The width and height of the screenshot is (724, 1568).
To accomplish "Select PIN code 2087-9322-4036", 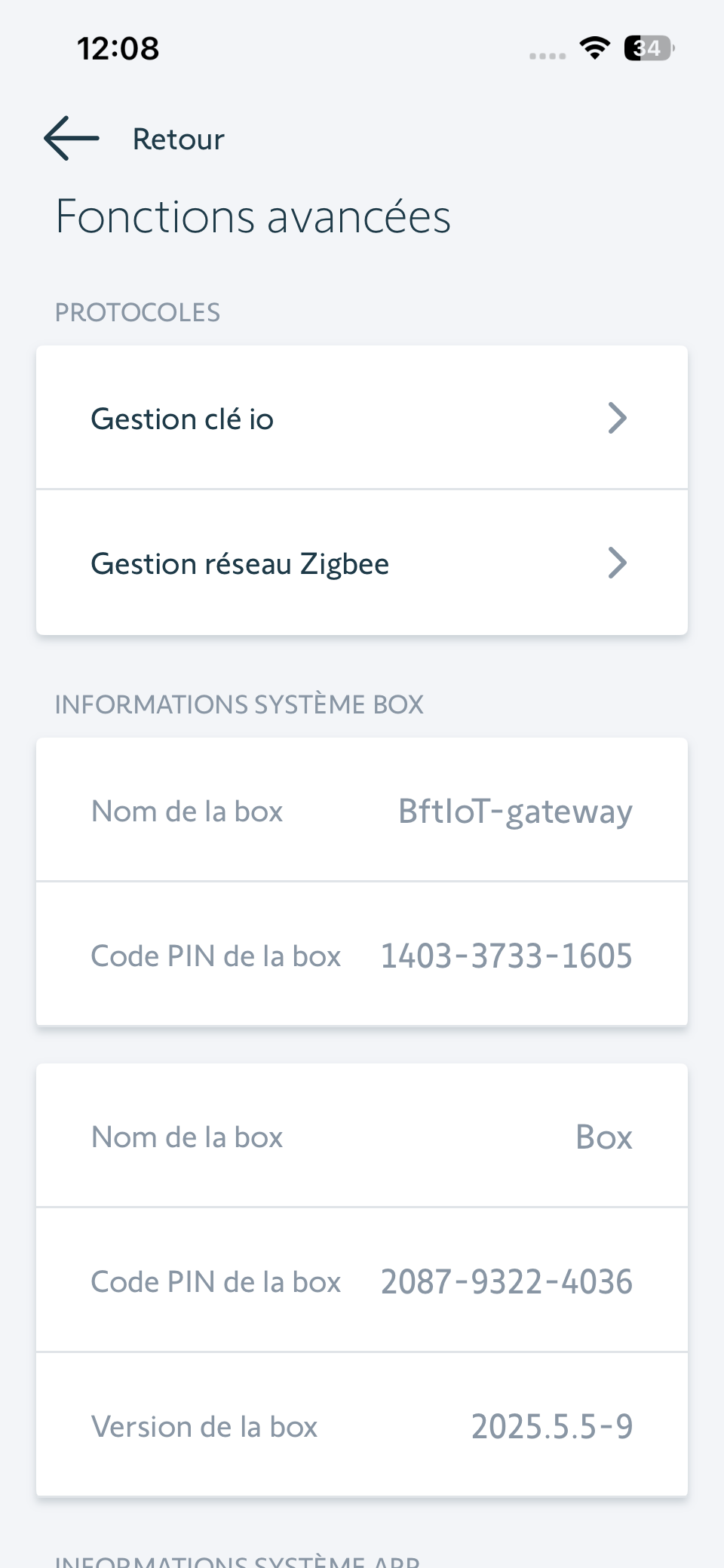I will coord(506,1282).
